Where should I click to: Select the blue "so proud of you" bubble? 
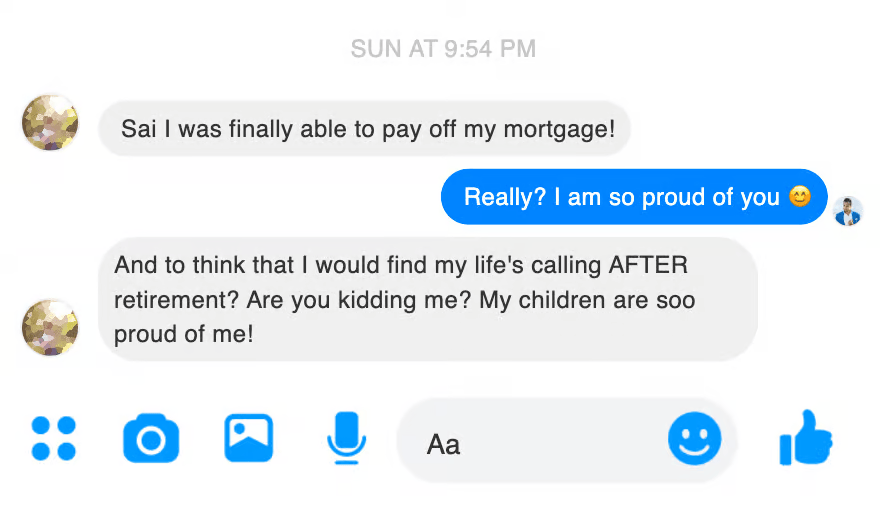[634, 197]
